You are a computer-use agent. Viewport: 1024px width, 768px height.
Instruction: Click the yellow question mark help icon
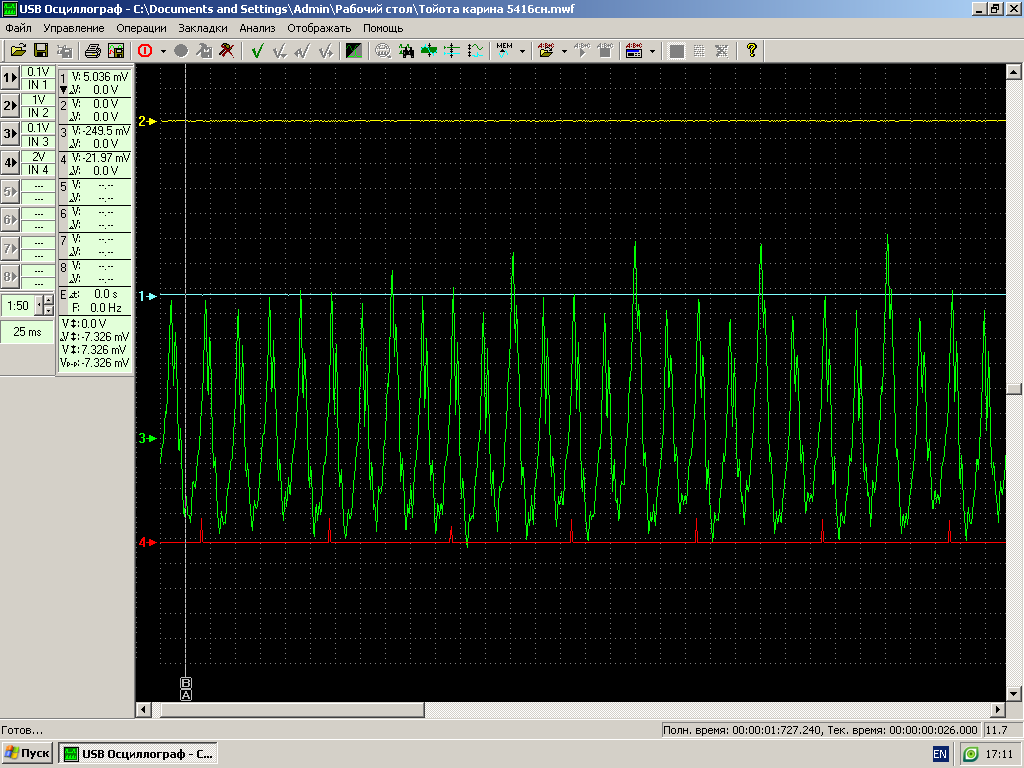click(751, 50)
